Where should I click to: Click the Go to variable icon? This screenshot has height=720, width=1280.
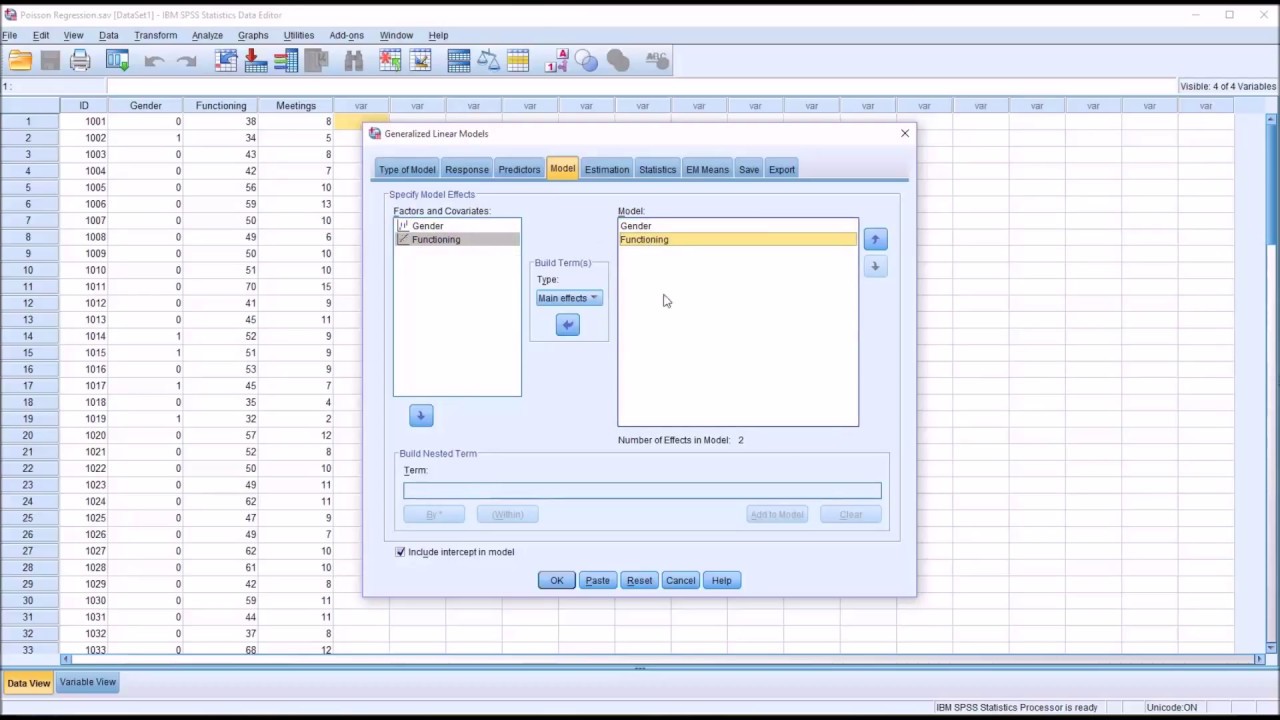click(x=256, y=61)
